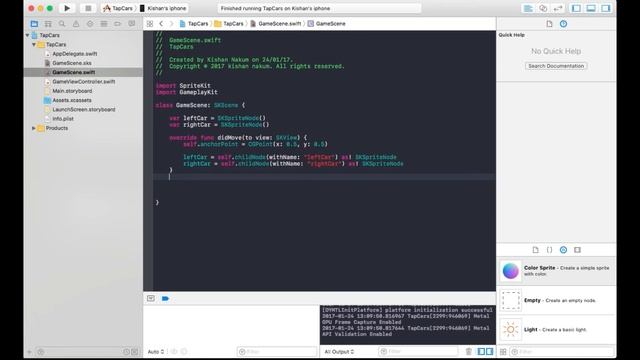Image resolution: width=640 pixels, height=360 pixels.
Task: Collapse the TapCars group folder
Action: 34,44
